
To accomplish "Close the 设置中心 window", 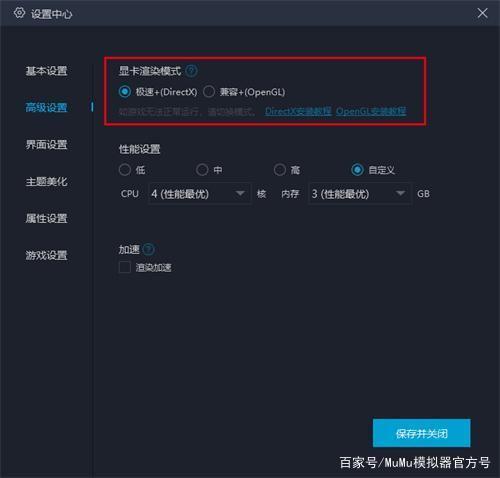I will tap(482, 13).
